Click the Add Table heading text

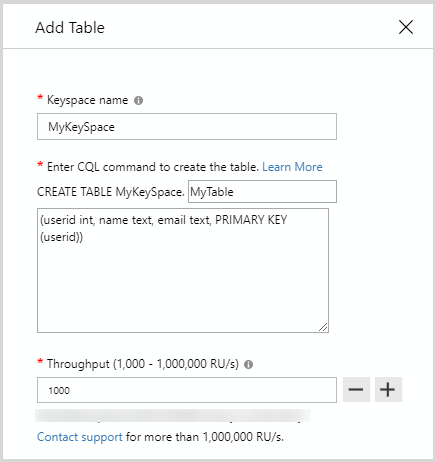point(70,28)
